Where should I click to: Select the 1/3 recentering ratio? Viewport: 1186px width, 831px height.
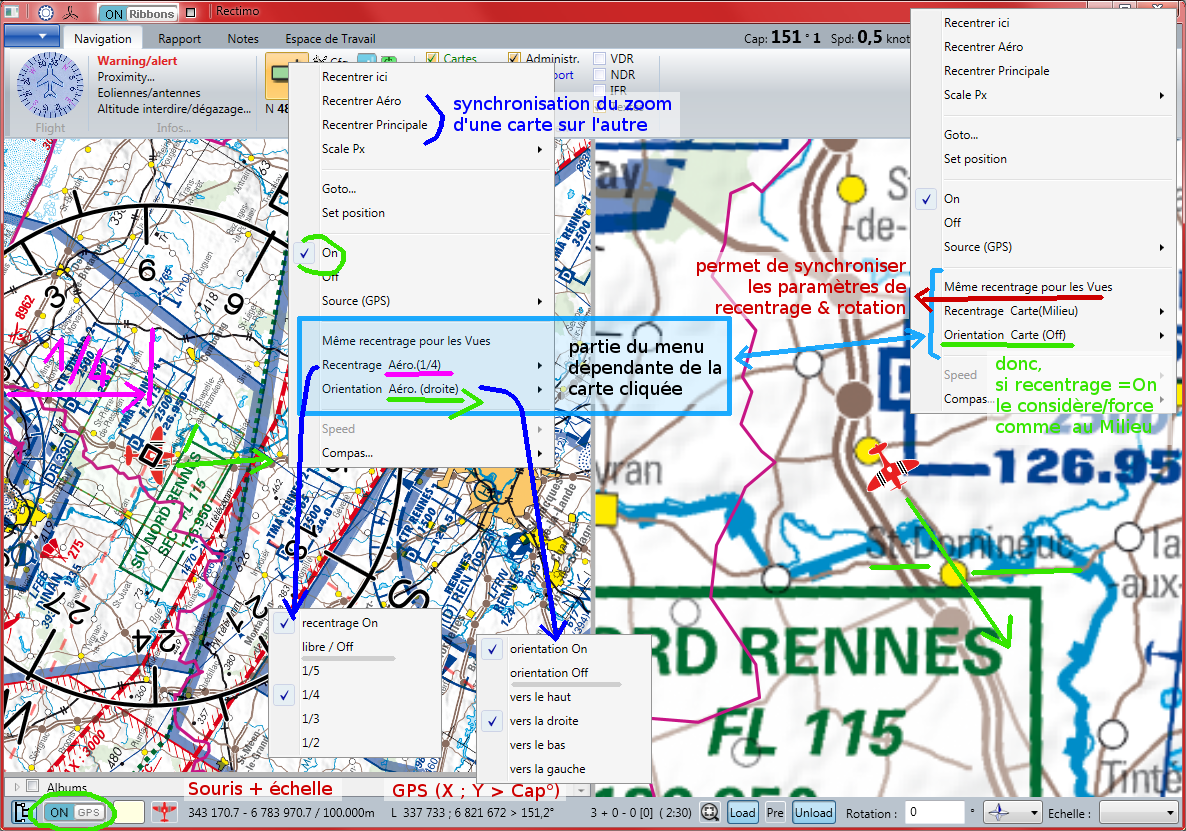[x=355, y=719]
